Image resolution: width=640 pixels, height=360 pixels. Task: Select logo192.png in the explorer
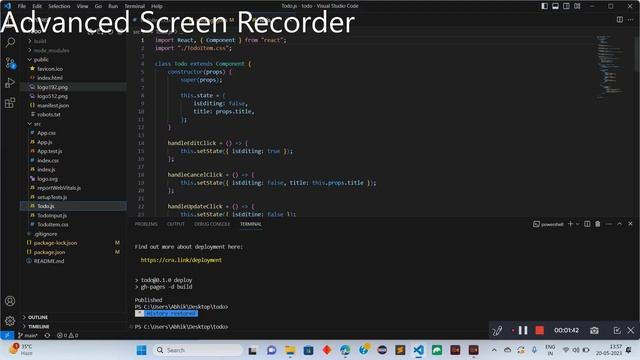point(73,87)
